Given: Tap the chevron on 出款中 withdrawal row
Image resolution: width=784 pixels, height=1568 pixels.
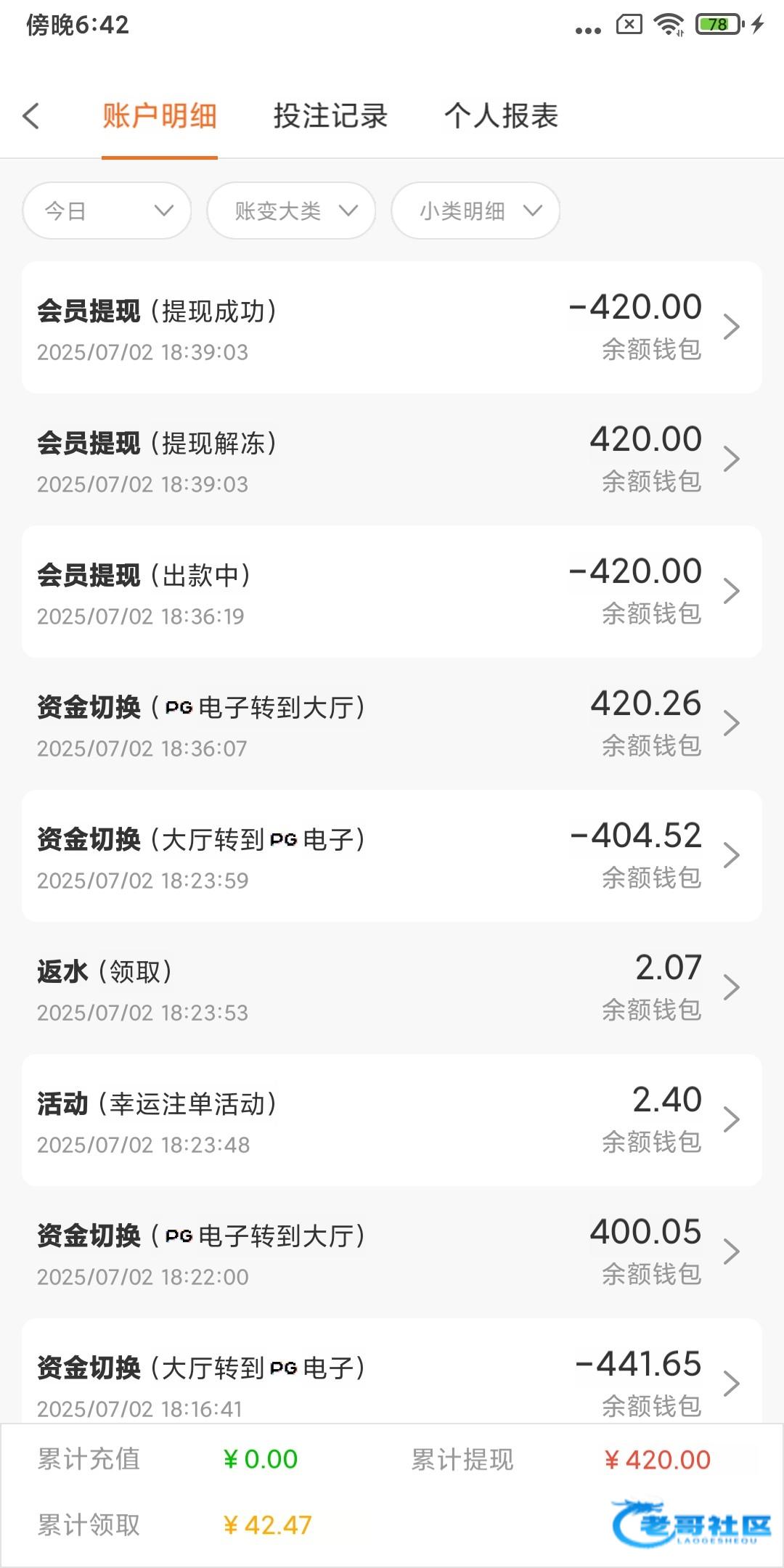Looking at the screenshot, I should tap(731, 591).
